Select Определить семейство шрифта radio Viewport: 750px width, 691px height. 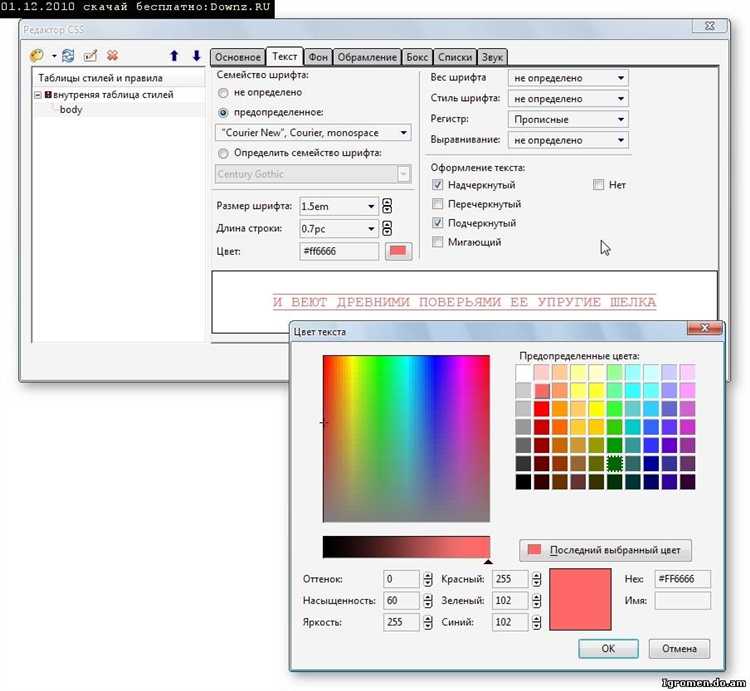tap(223, 154)
